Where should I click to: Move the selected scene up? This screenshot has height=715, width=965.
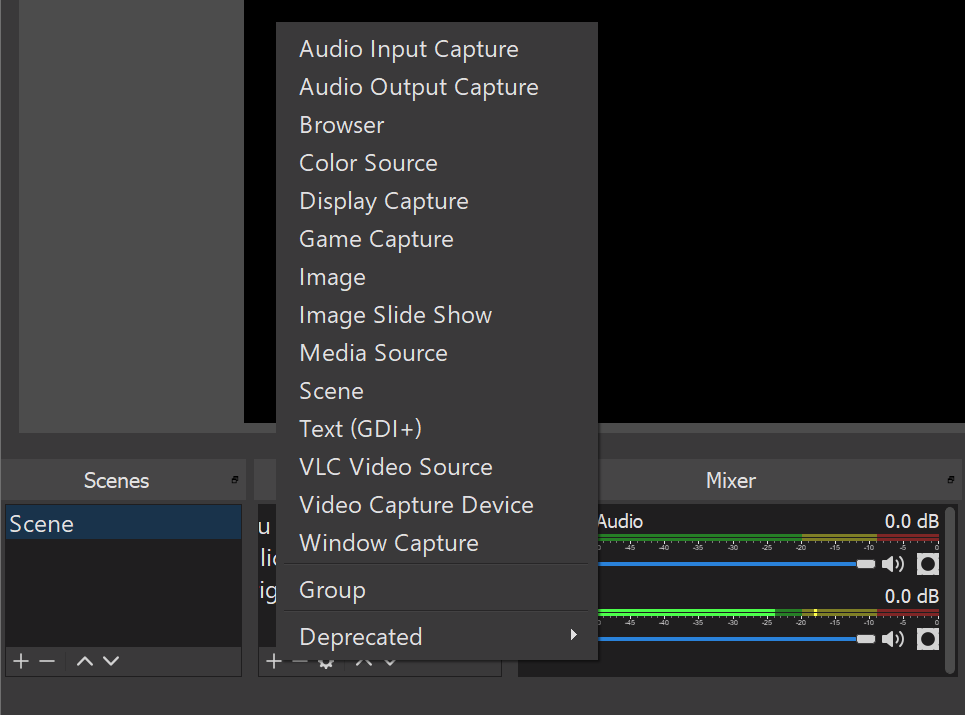pos(84,660)
